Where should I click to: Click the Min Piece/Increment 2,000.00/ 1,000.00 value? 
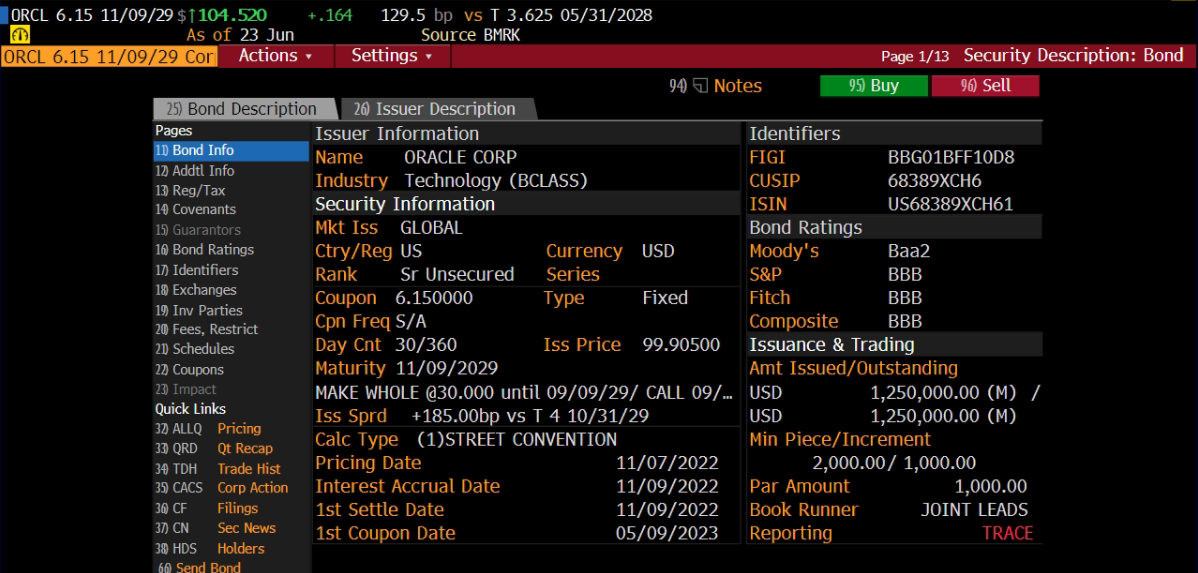[x=894, y=463]
